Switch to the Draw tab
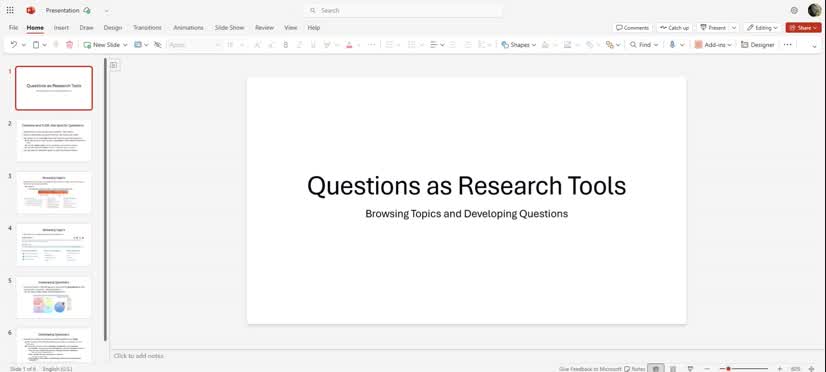 click(86, 27)
